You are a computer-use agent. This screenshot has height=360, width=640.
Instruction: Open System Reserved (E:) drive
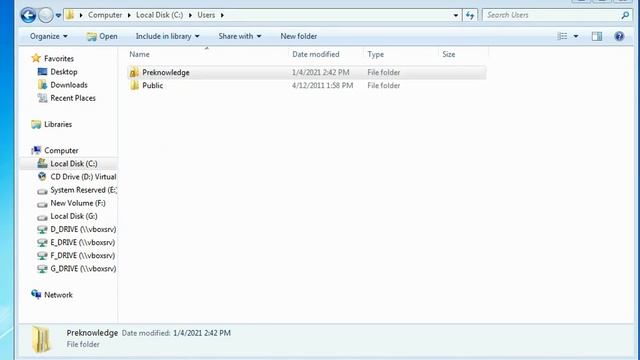point(83,190)
